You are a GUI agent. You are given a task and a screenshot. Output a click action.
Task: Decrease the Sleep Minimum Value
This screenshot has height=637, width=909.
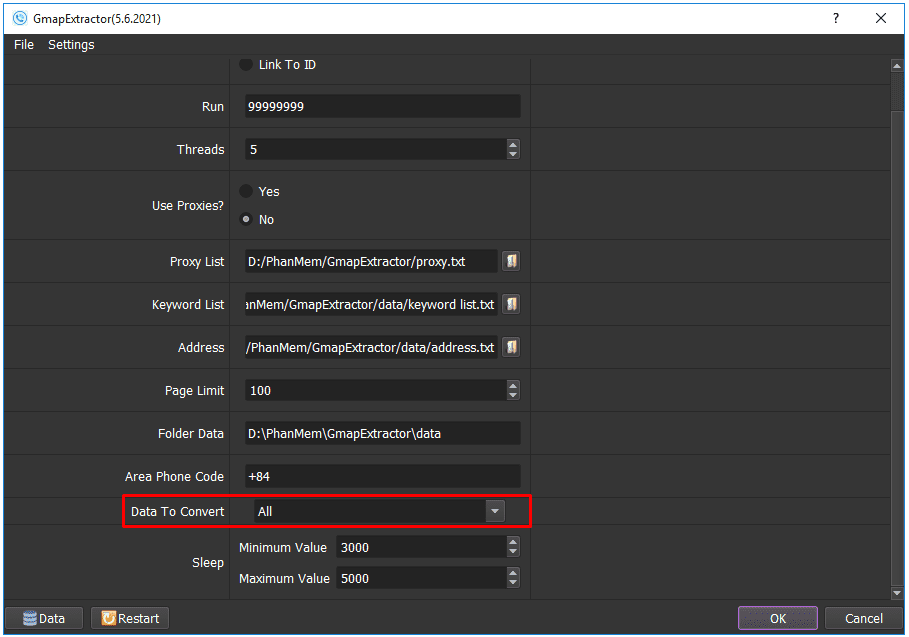512,552
